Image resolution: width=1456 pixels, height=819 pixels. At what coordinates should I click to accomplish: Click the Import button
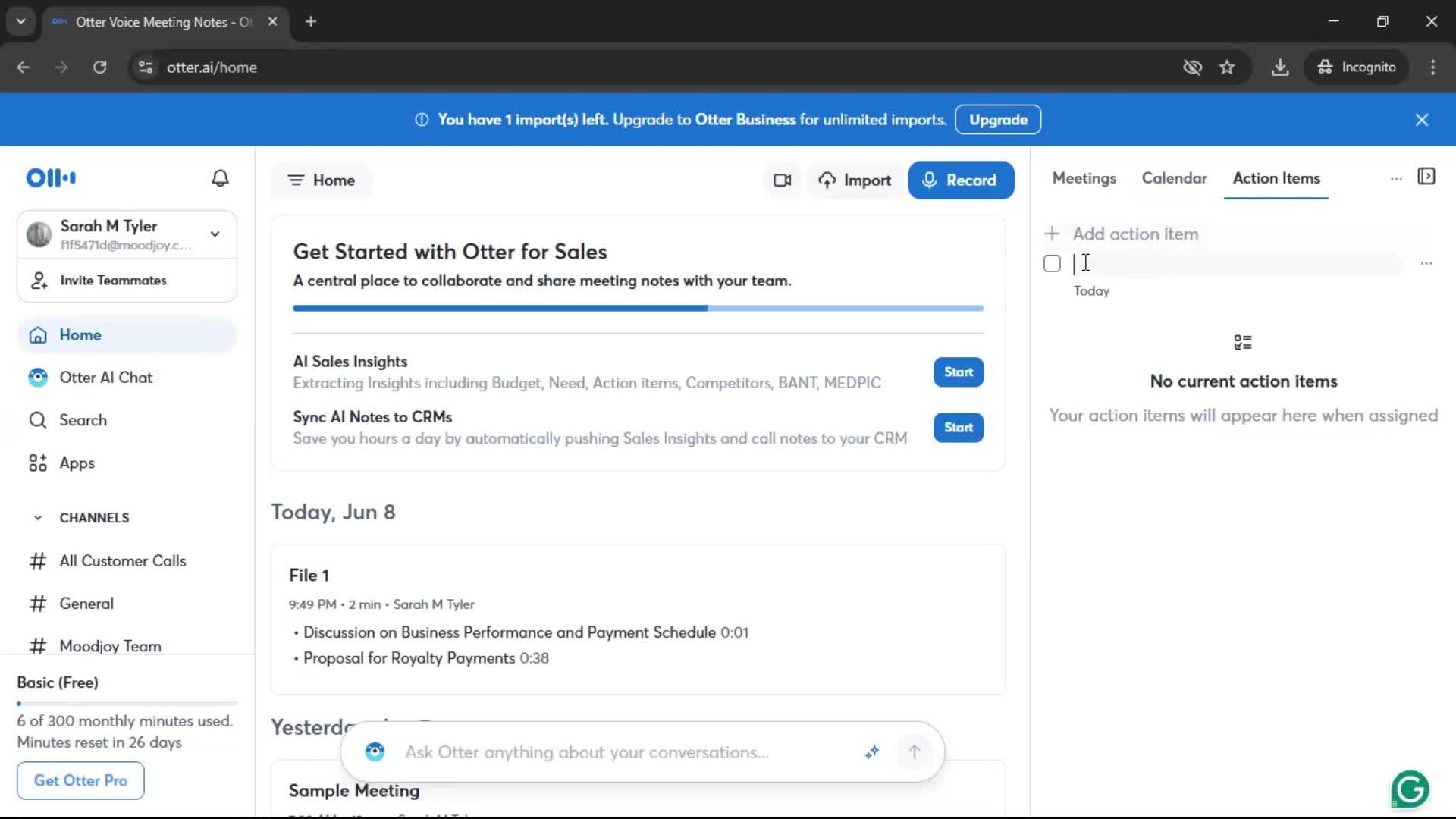pyautogui.click(x=855, y=180)
